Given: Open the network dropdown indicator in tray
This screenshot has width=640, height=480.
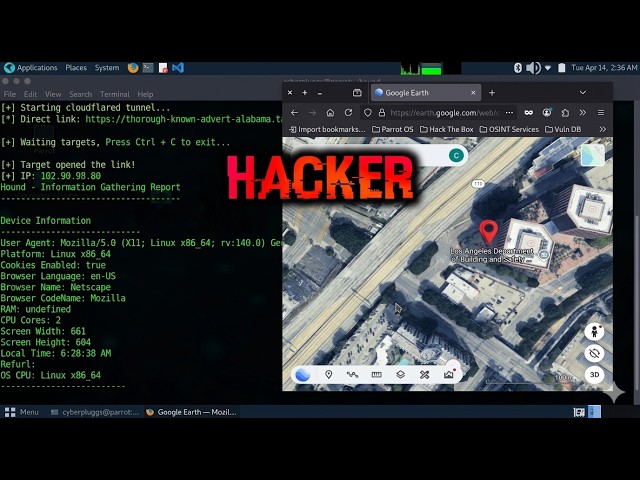Looking at the screenshot, I should [x=548, y=68].
